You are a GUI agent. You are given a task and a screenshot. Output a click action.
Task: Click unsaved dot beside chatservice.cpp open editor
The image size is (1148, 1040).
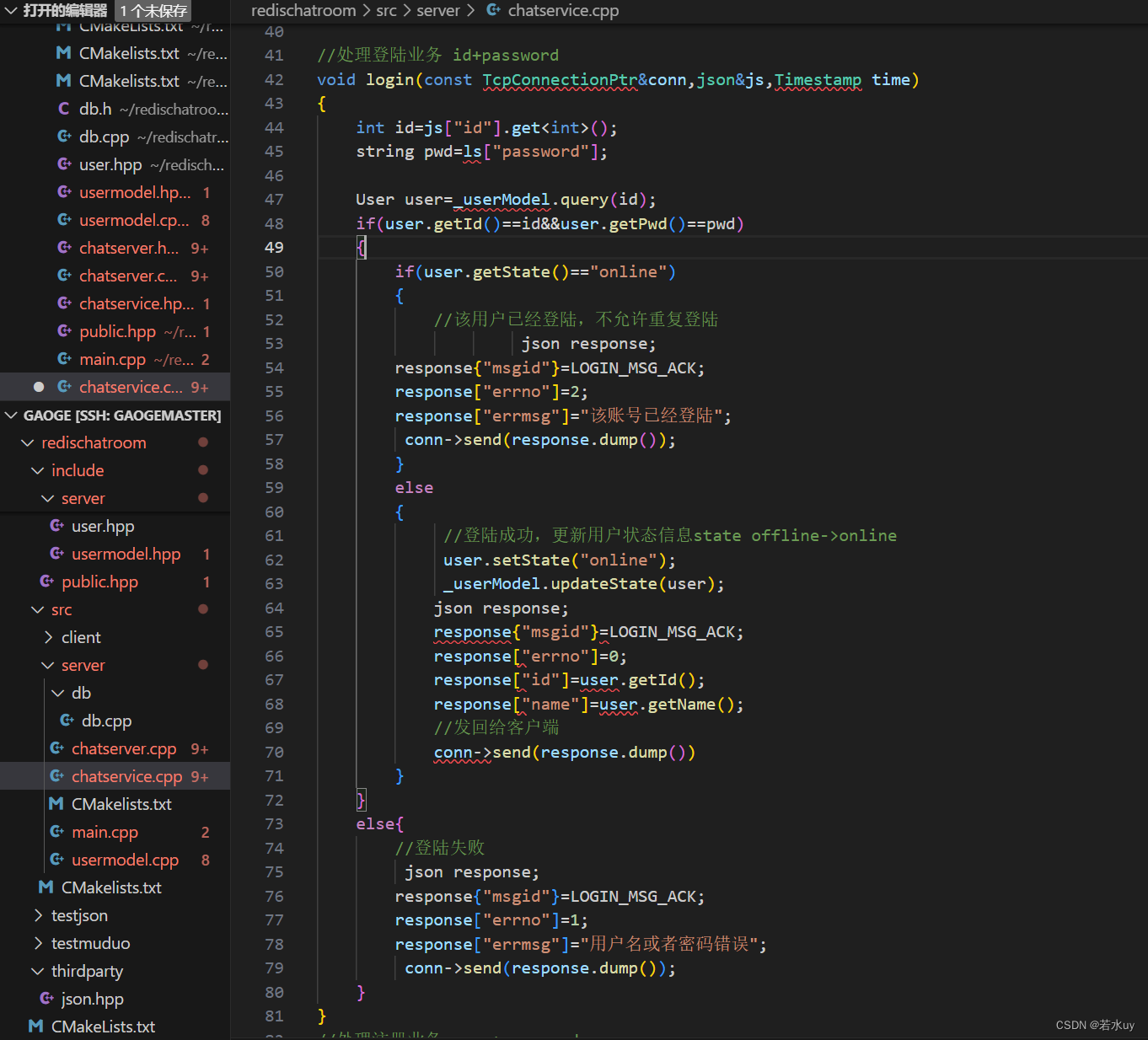[39, 387]
